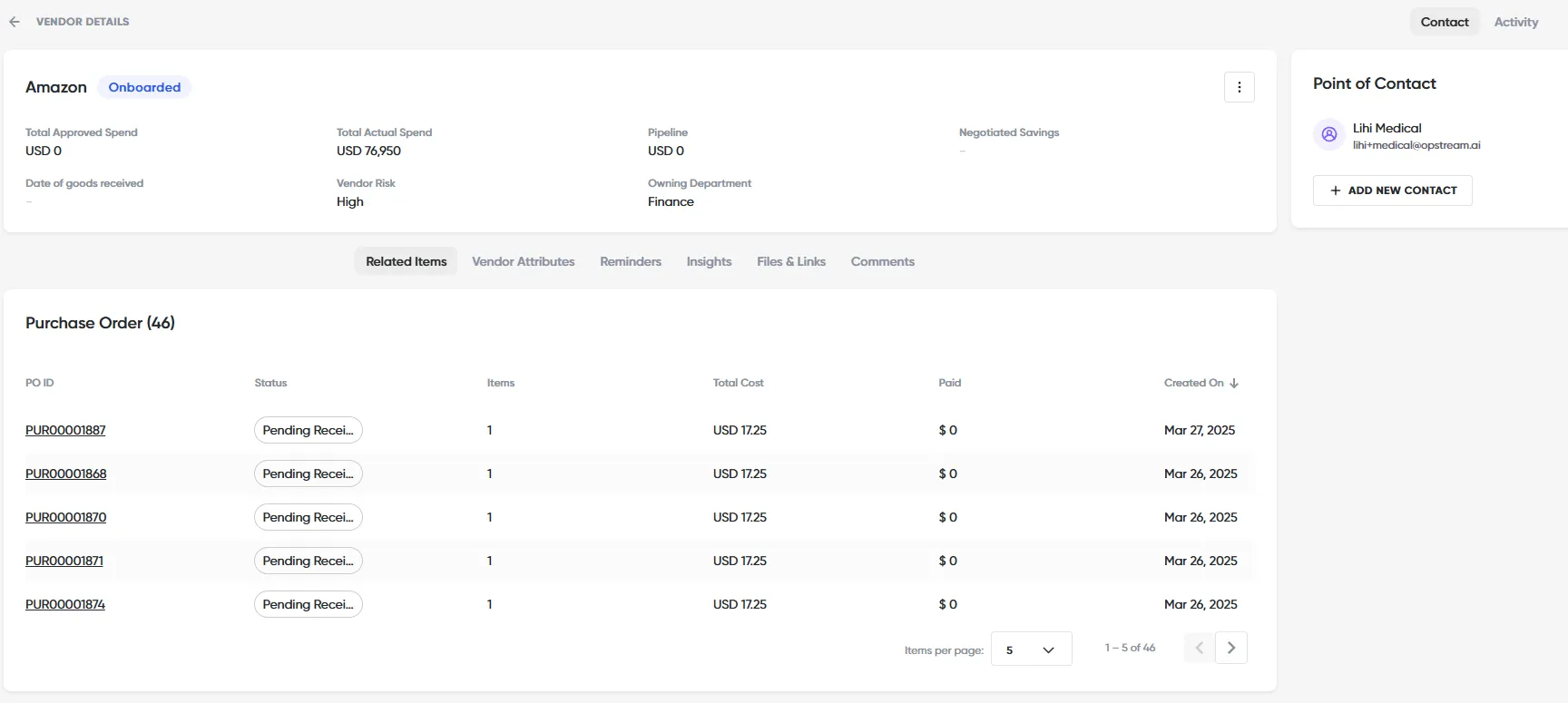Click the Vendor Risk value High
Screen dimensions: 1568x703
tap(350, 201)
